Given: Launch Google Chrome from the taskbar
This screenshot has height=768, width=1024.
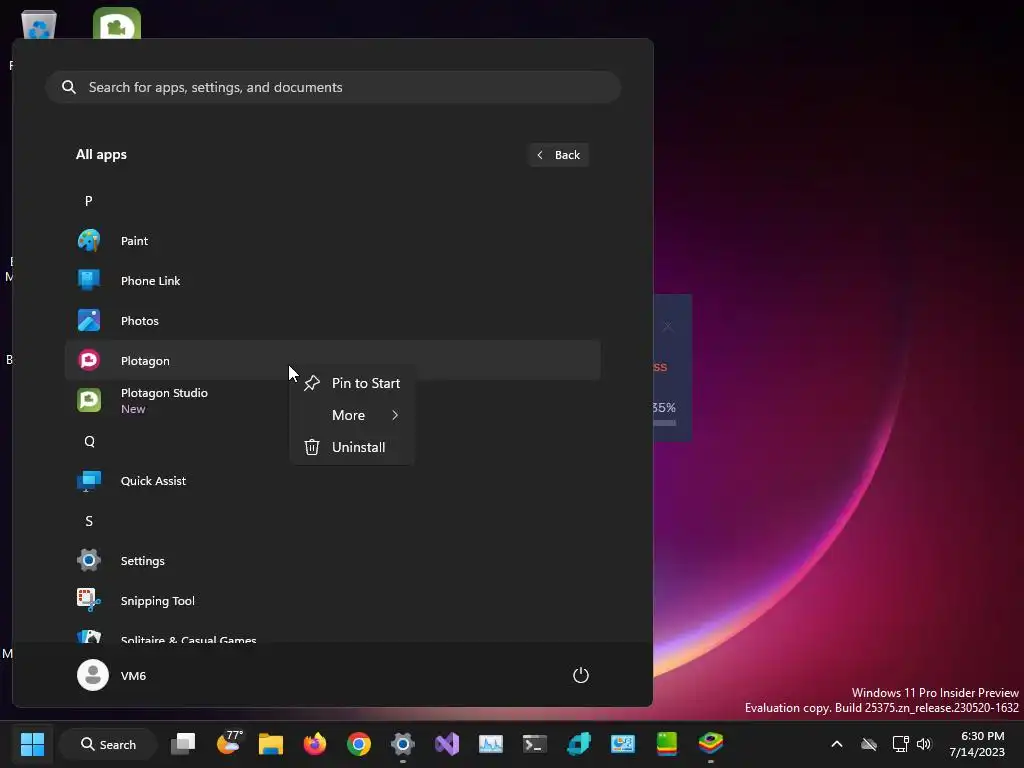Looking at the screenshot, I should point(359,744).
